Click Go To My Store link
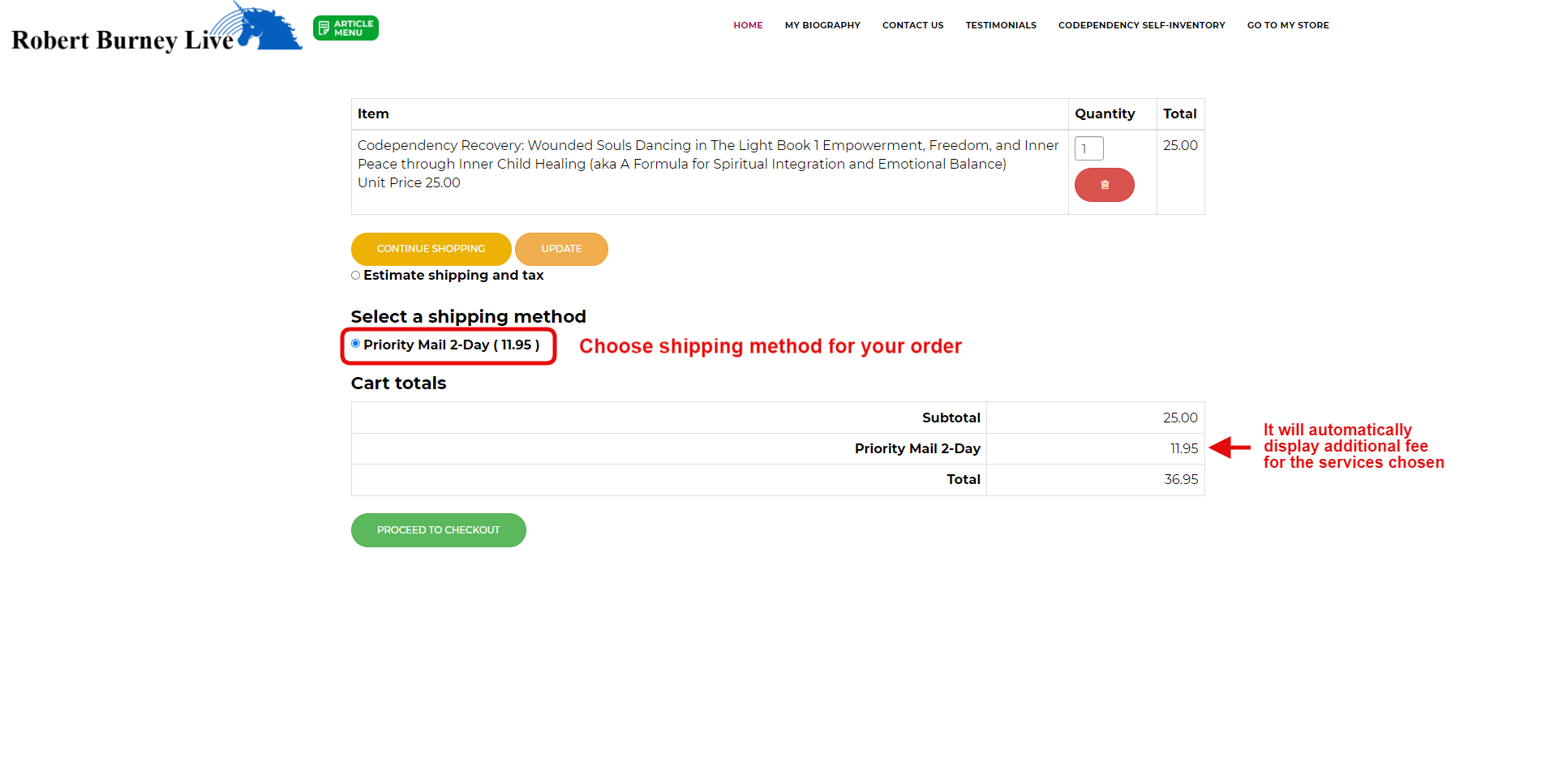1554x784 pixels. pos(1288,25)
